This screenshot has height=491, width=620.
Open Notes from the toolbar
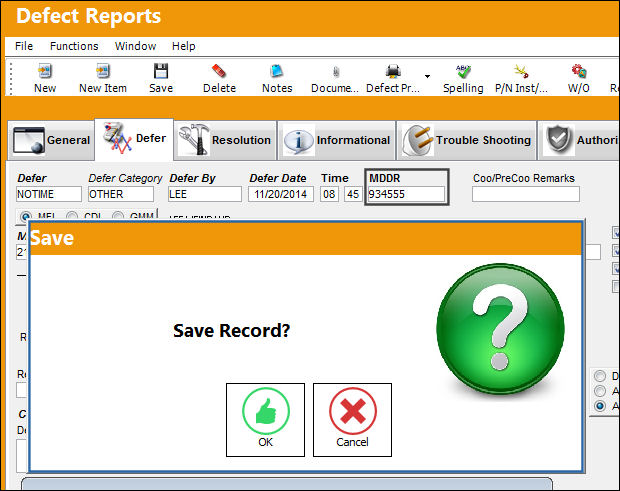[277, 78]
